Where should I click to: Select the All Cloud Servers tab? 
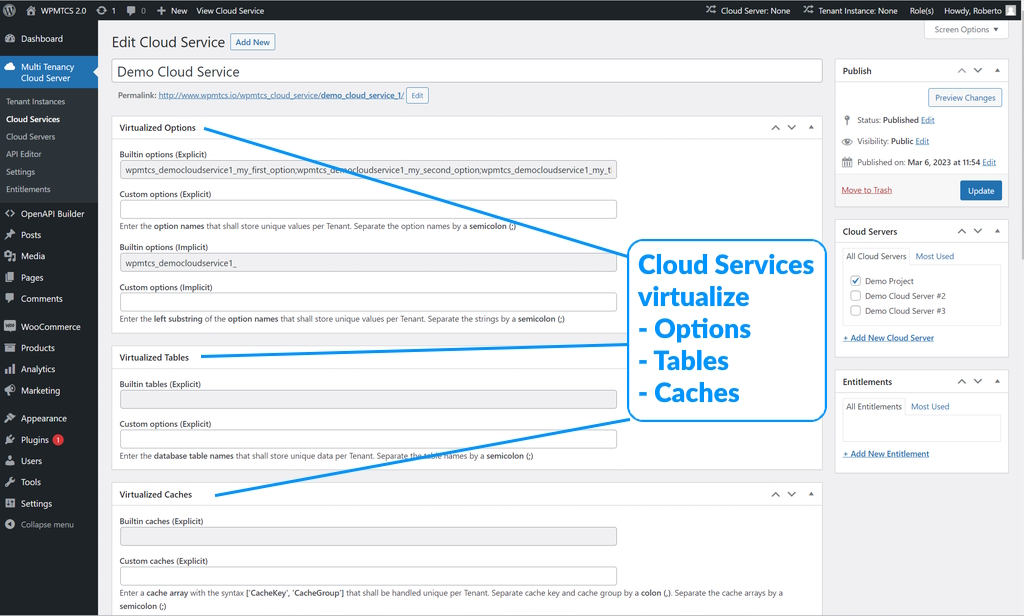point(876,256)
